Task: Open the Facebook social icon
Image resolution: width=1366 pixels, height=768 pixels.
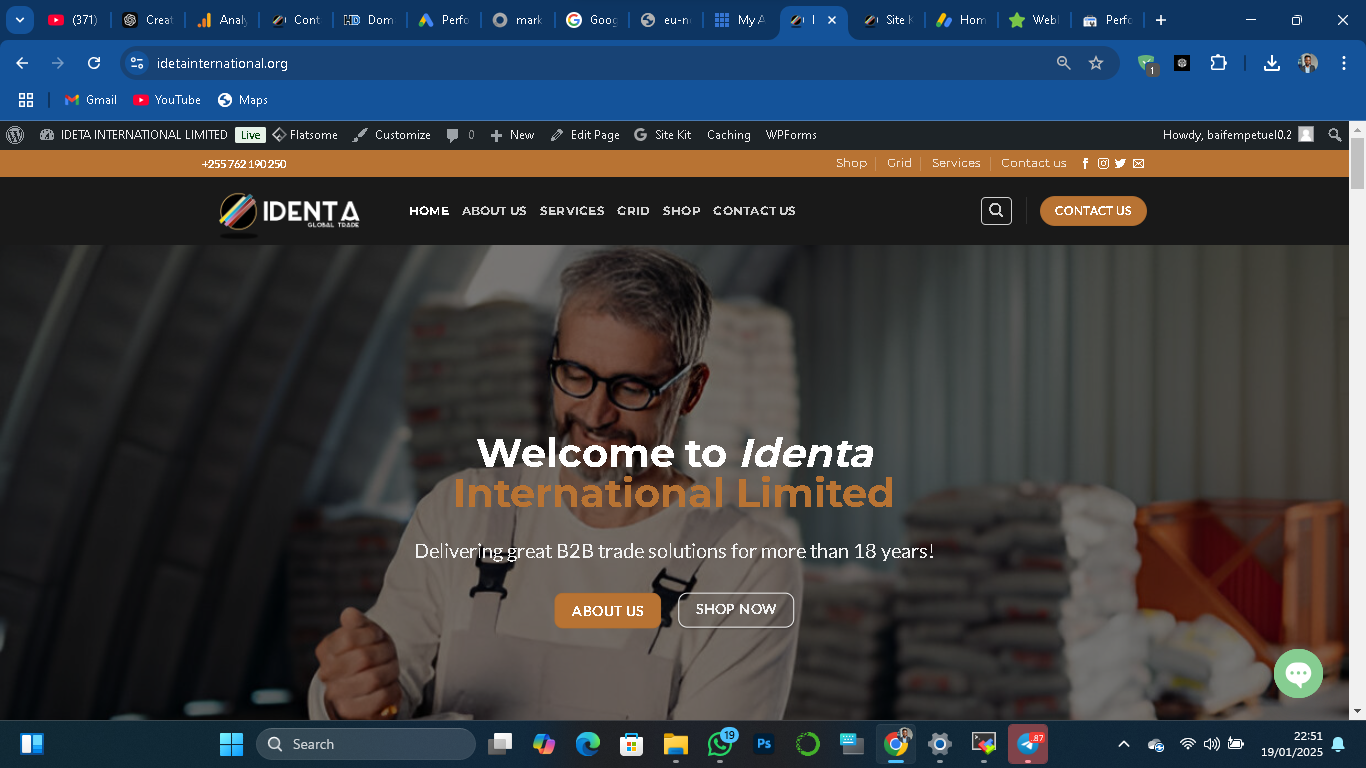Action: tap(1086, 163)
